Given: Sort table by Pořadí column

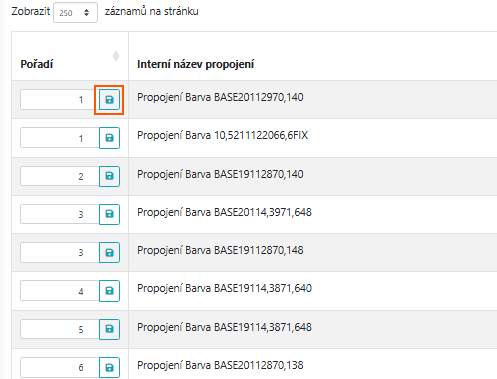Looking at the screenshot, I should coord(116,56).
